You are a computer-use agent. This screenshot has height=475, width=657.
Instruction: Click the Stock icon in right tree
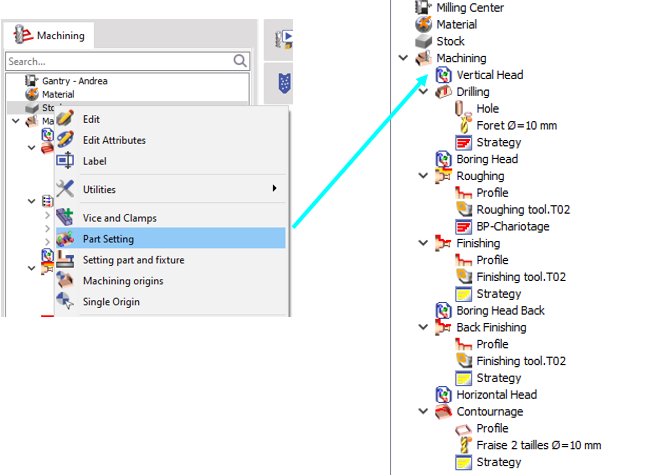424,41
